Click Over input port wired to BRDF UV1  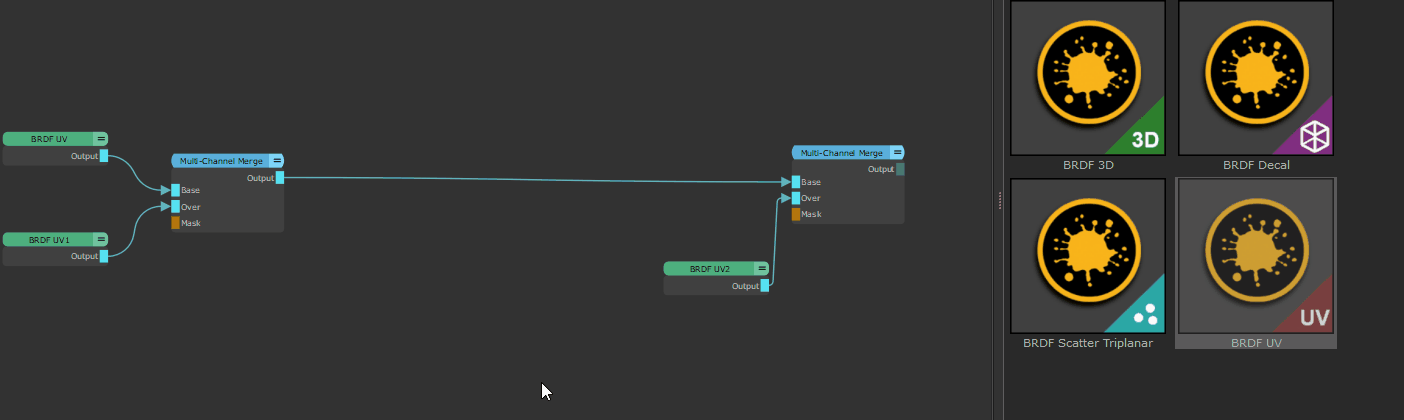point(176,207)
